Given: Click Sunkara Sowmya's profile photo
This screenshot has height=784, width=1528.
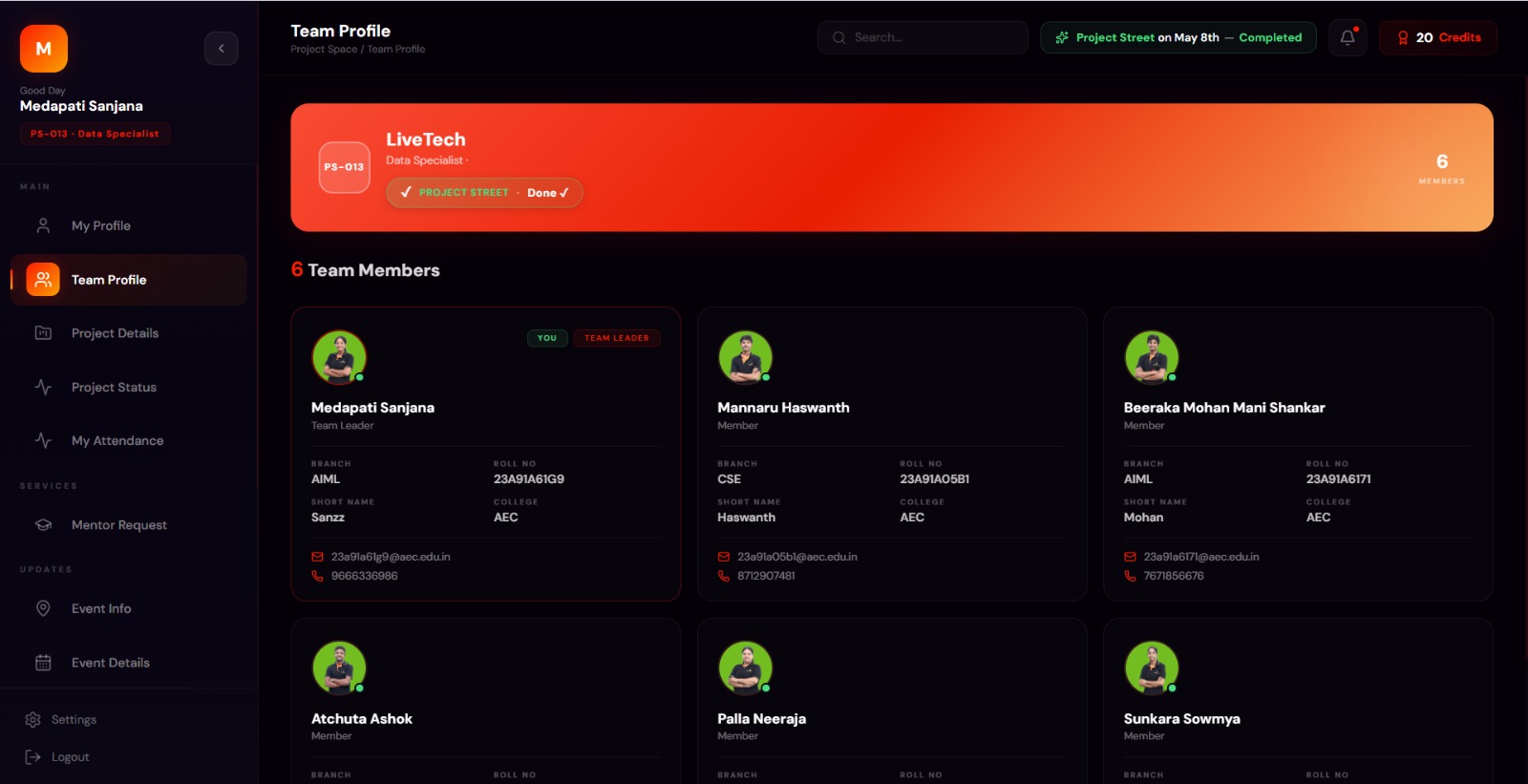Looking at the screenshot, I should pyautogui.click(x=1152, y=667).
